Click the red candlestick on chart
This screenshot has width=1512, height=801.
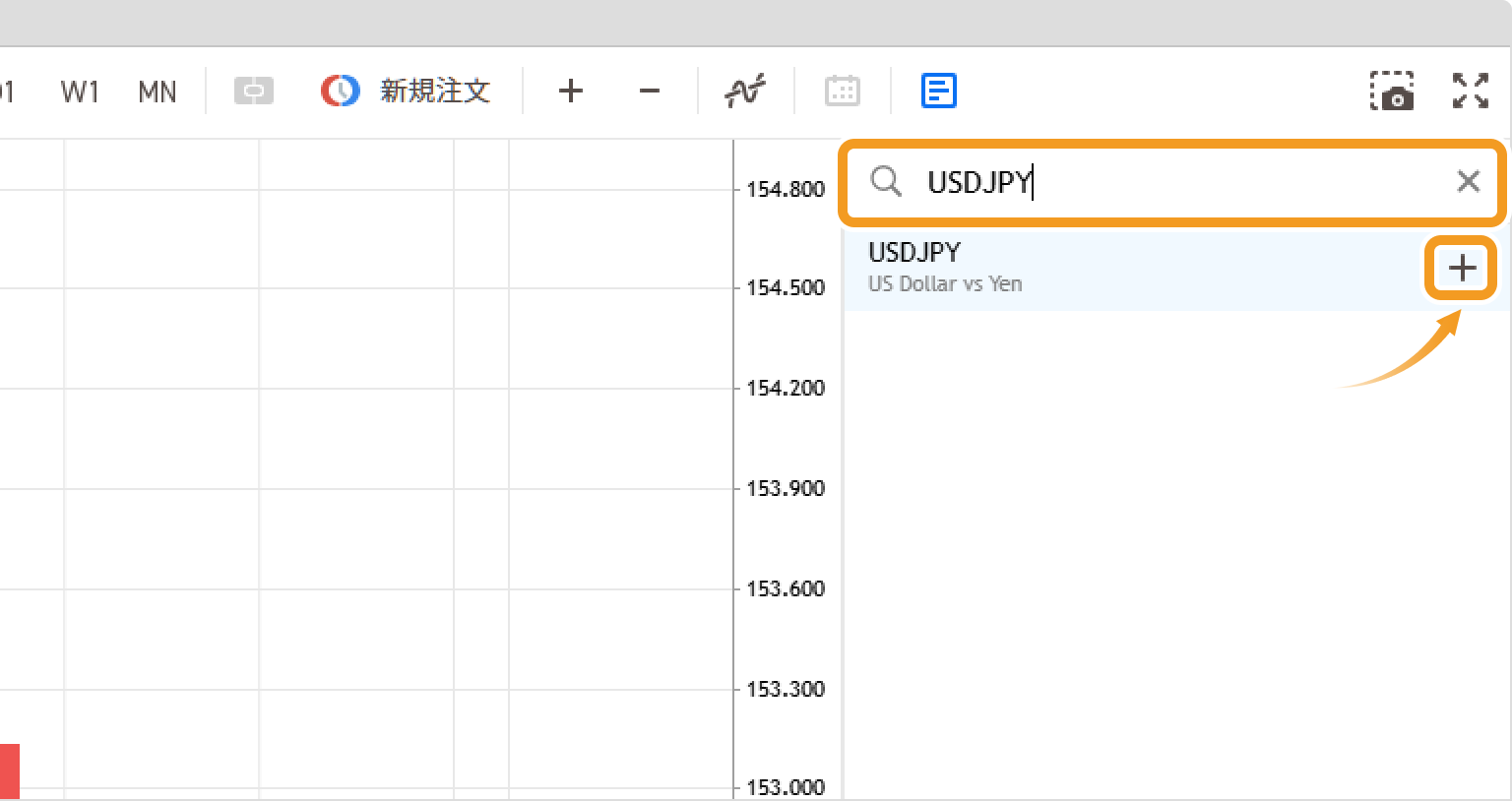click(10, 771)
